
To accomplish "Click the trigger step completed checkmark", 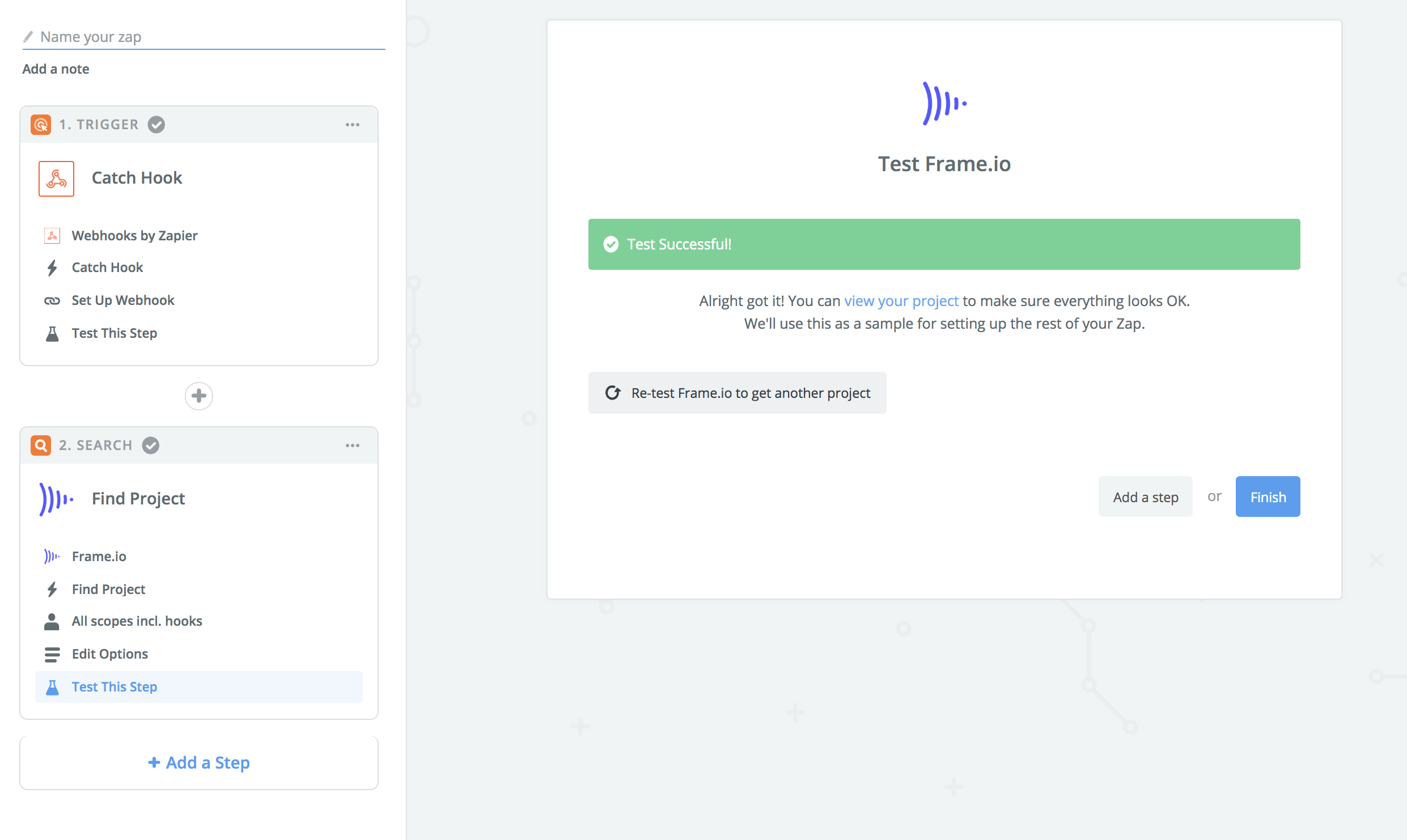I will point(156,124).
